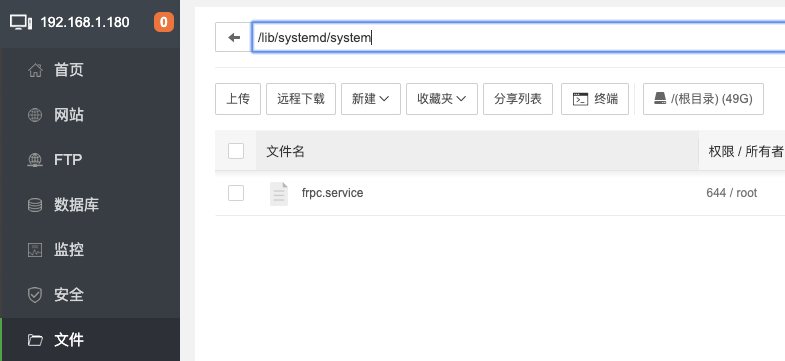Click the monitor chart icon for 监控

tap(35, 250)
